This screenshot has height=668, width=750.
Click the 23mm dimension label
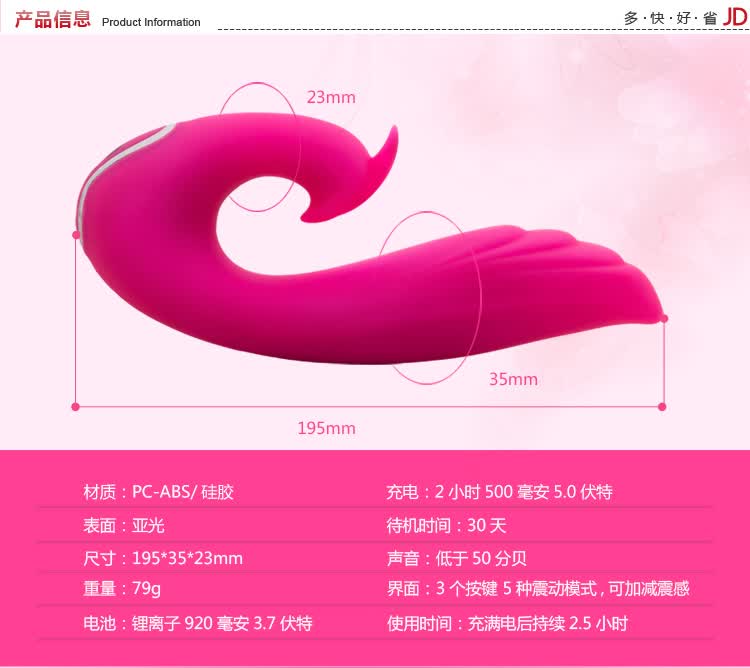[331, 97]
